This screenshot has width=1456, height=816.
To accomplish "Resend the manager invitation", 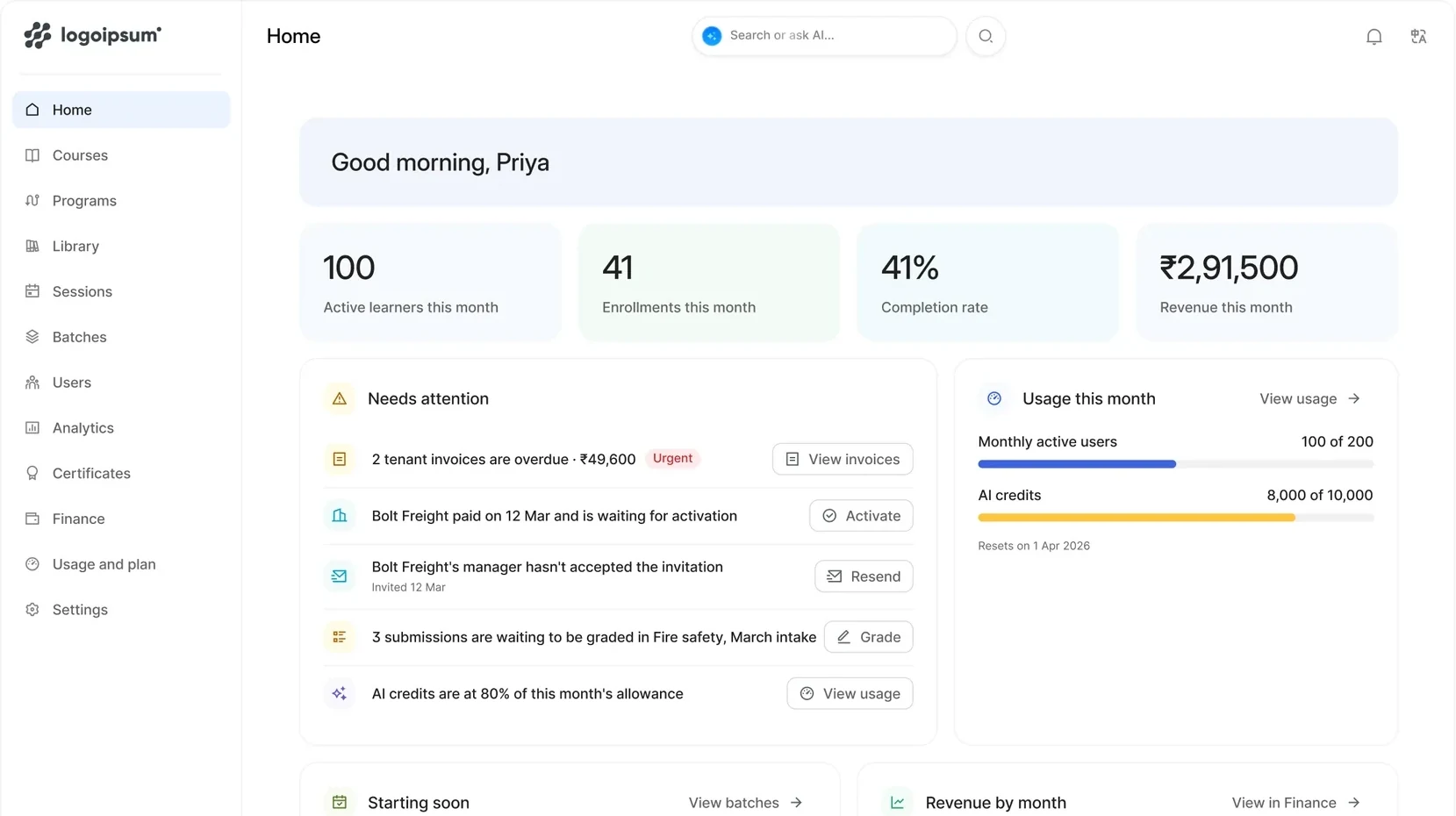I will tap(864, 576).
